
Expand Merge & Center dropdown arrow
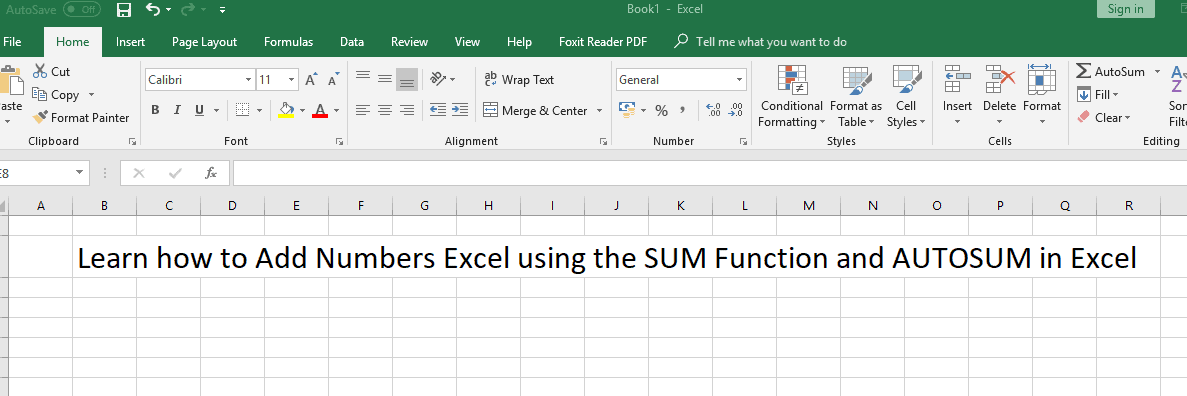[x=599, y=111]
